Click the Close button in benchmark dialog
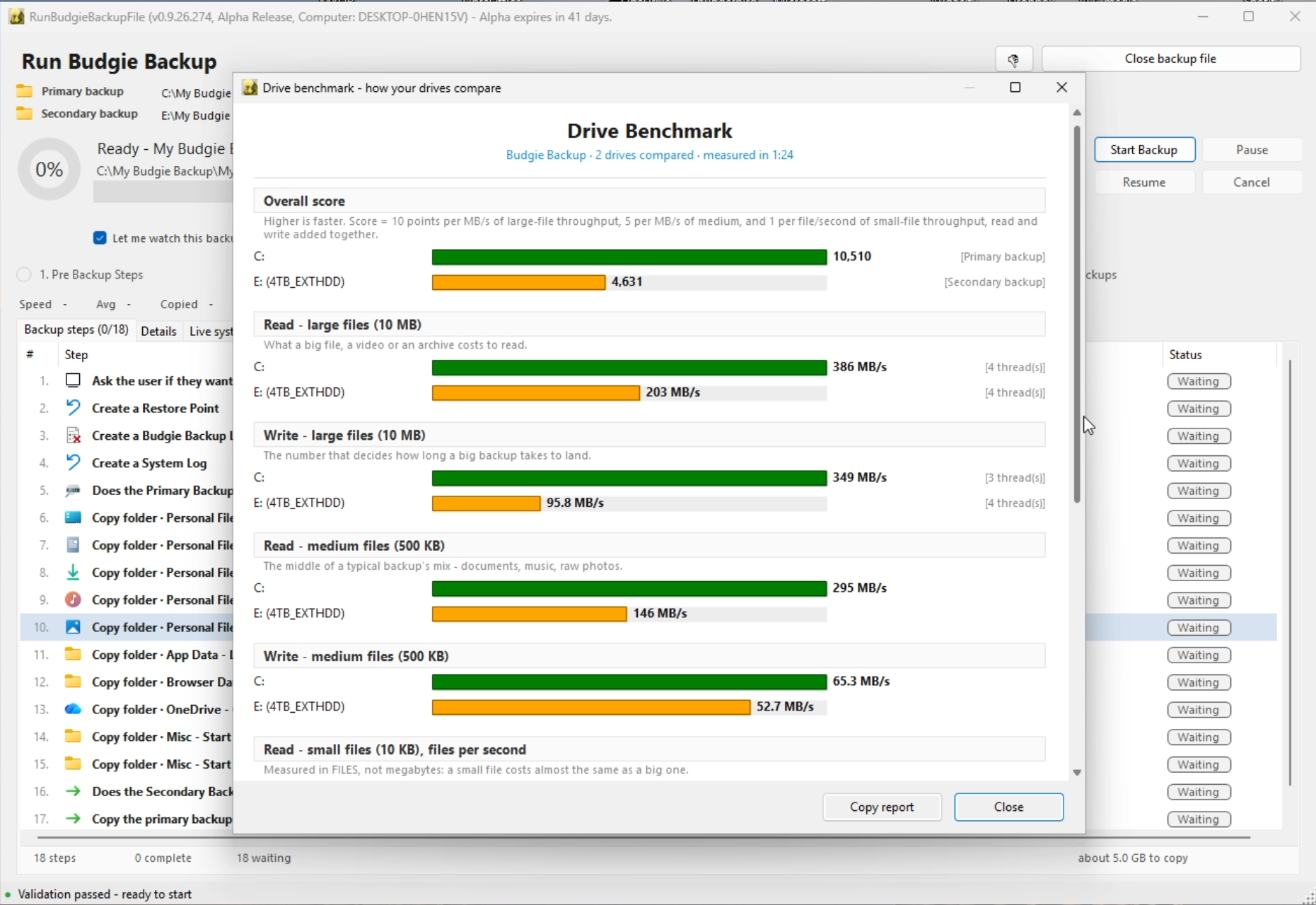 (1008, 807)
